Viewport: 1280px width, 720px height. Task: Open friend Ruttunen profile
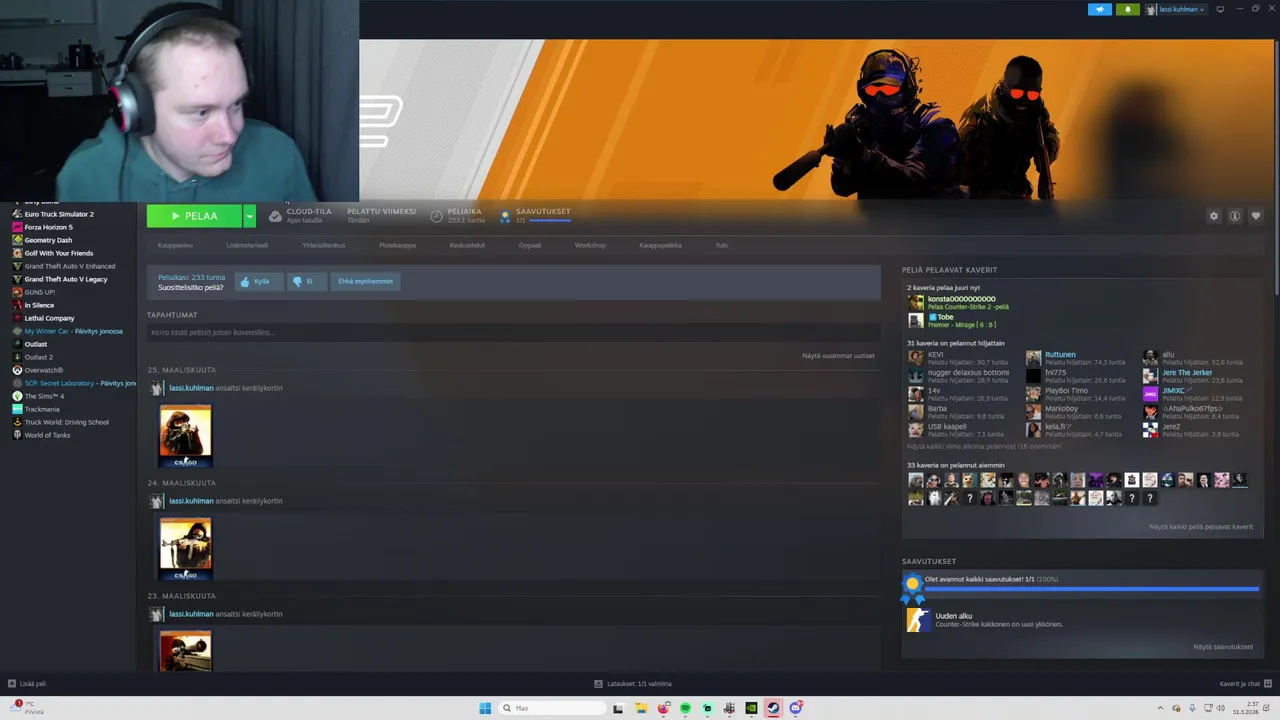pyautogui.click(x=1060, y=354)
